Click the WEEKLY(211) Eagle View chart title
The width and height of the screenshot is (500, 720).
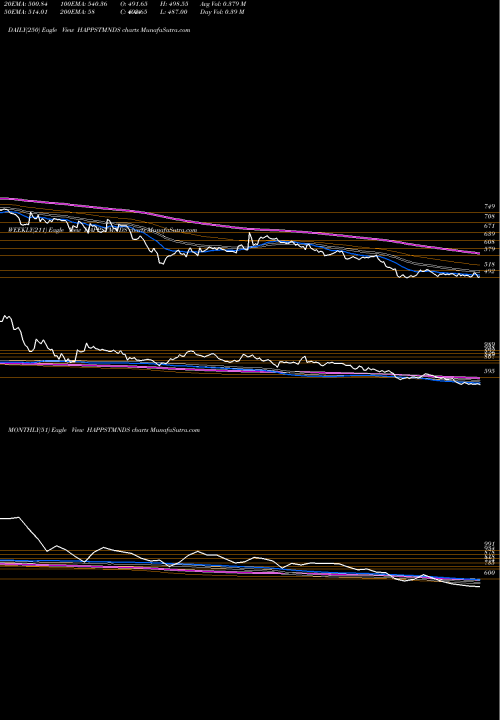click(x=102, y=230)
